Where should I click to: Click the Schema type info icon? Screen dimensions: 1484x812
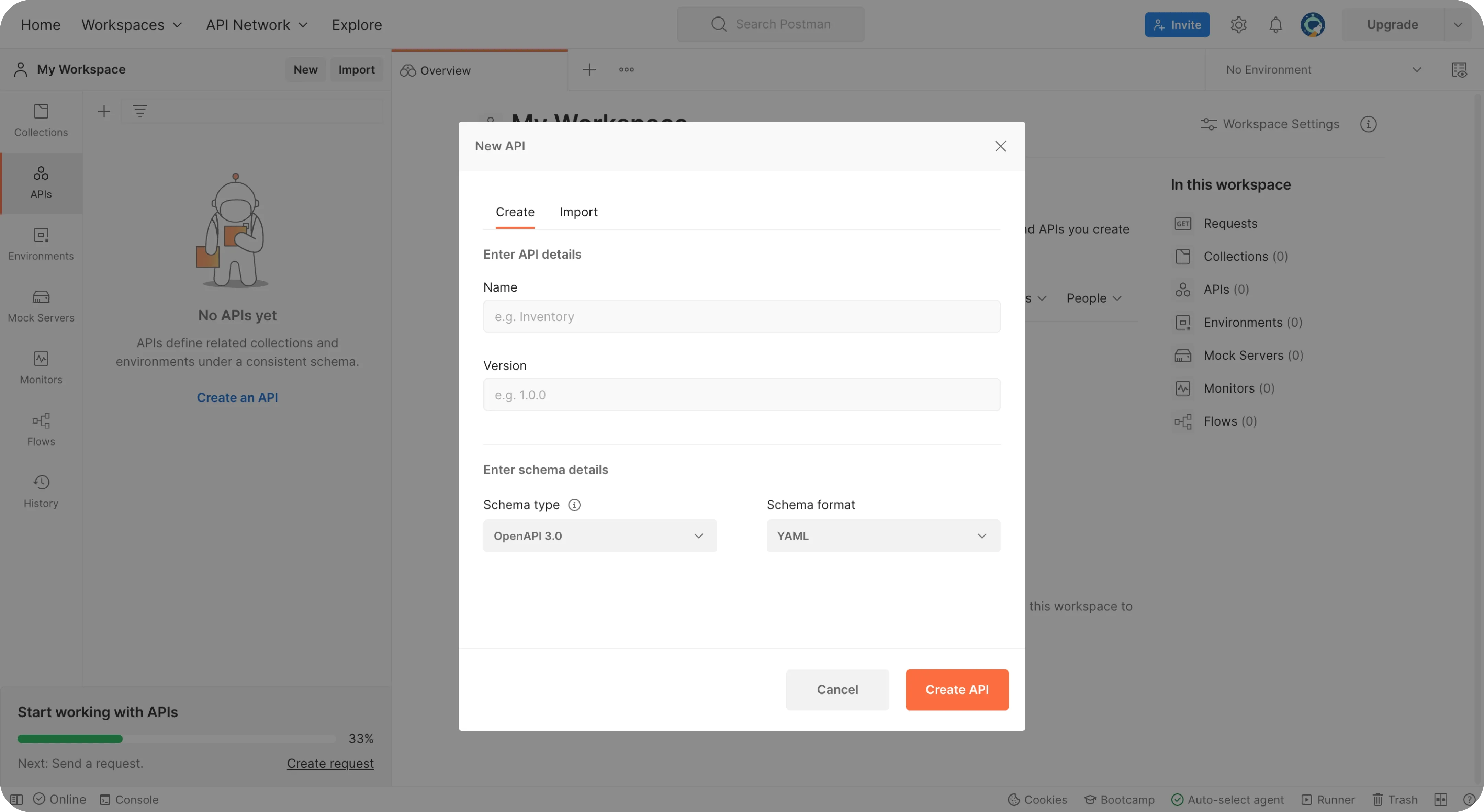click(x=574, y=505)
